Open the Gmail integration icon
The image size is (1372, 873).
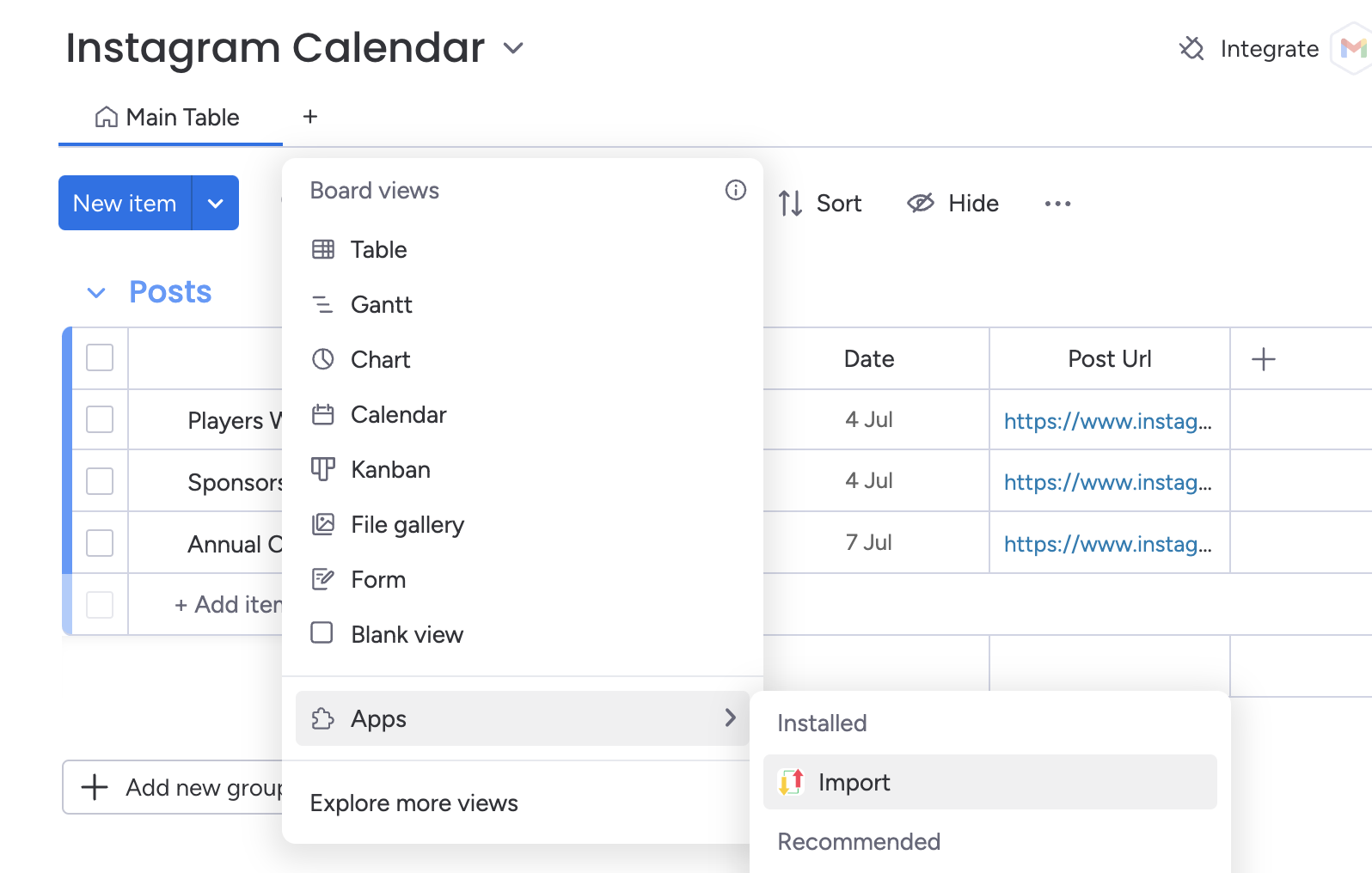pos(1353,48)
